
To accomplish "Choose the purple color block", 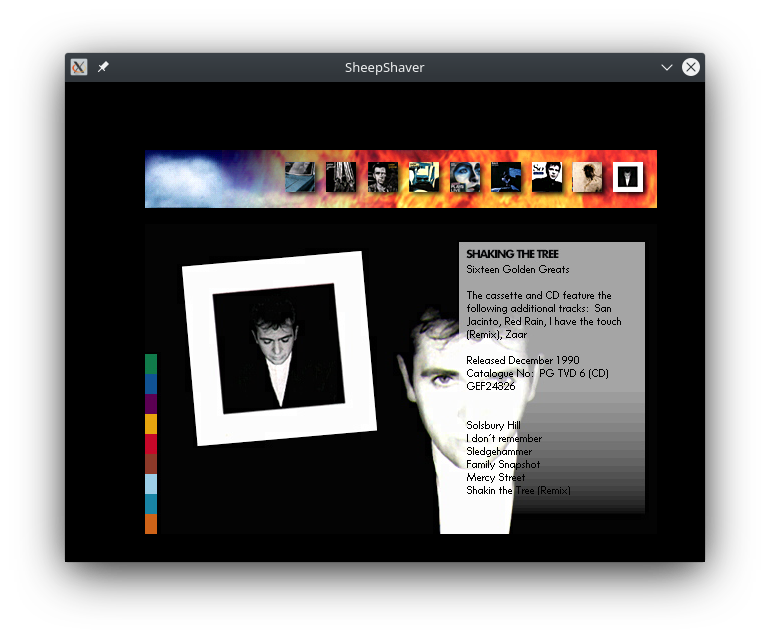I will point(151,404).
